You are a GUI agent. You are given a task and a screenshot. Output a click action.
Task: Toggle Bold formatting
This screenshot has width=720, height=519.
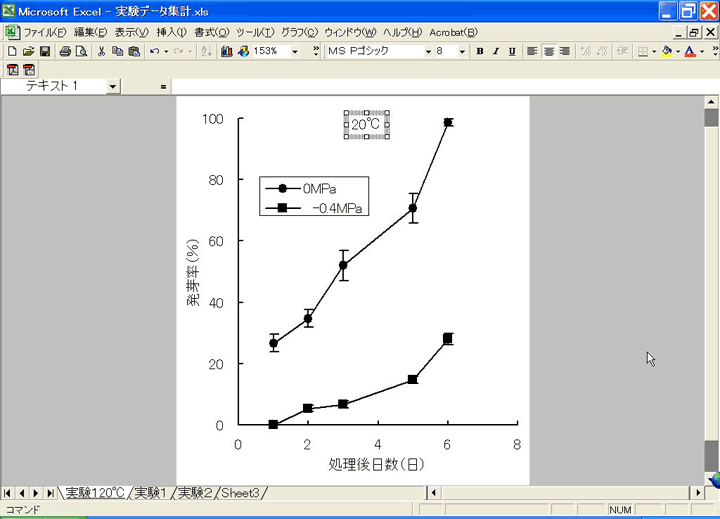click(x=480, y=51)
